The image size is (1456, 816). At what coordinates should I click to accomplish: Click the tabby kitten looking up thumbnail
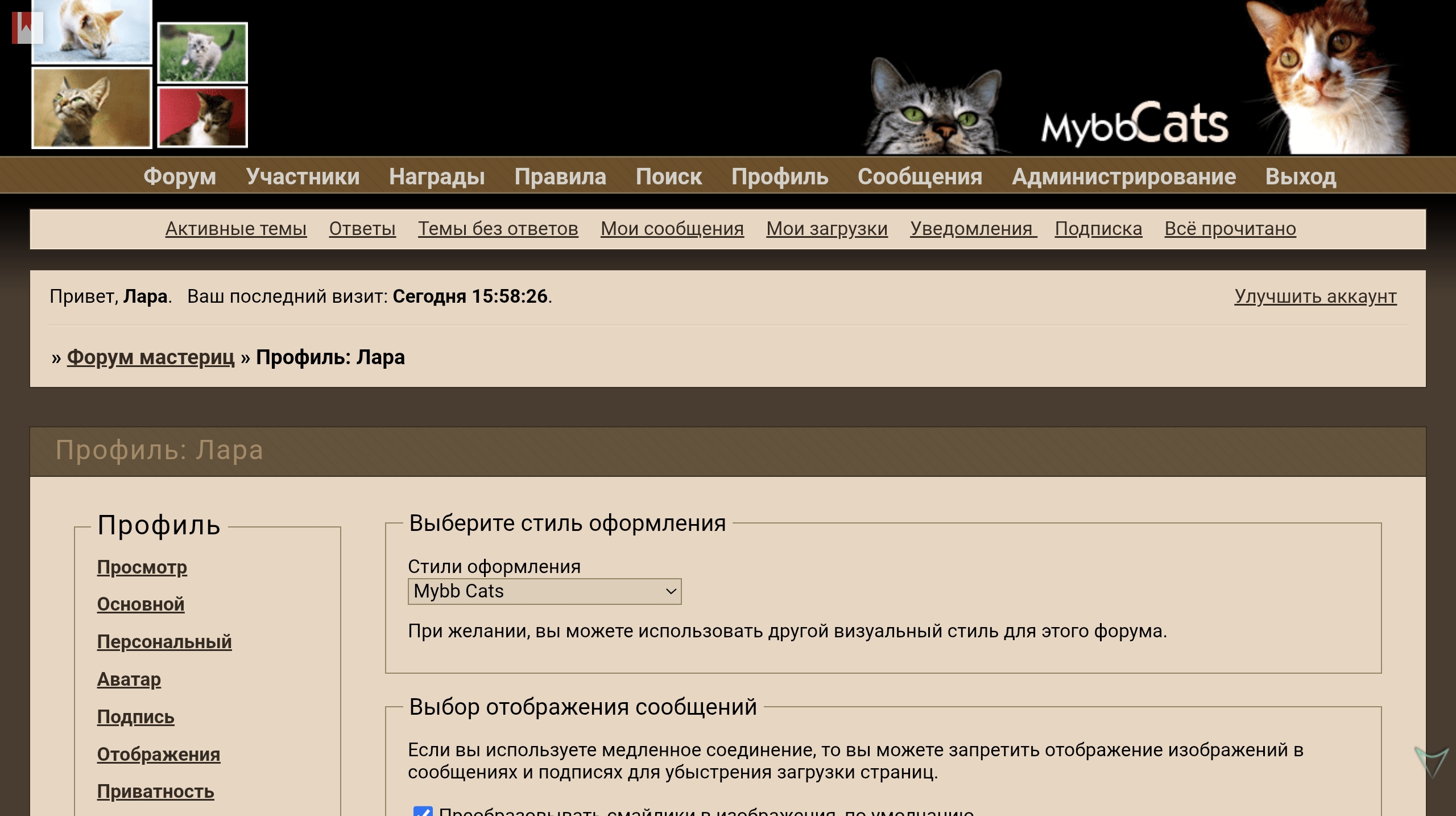91,108
